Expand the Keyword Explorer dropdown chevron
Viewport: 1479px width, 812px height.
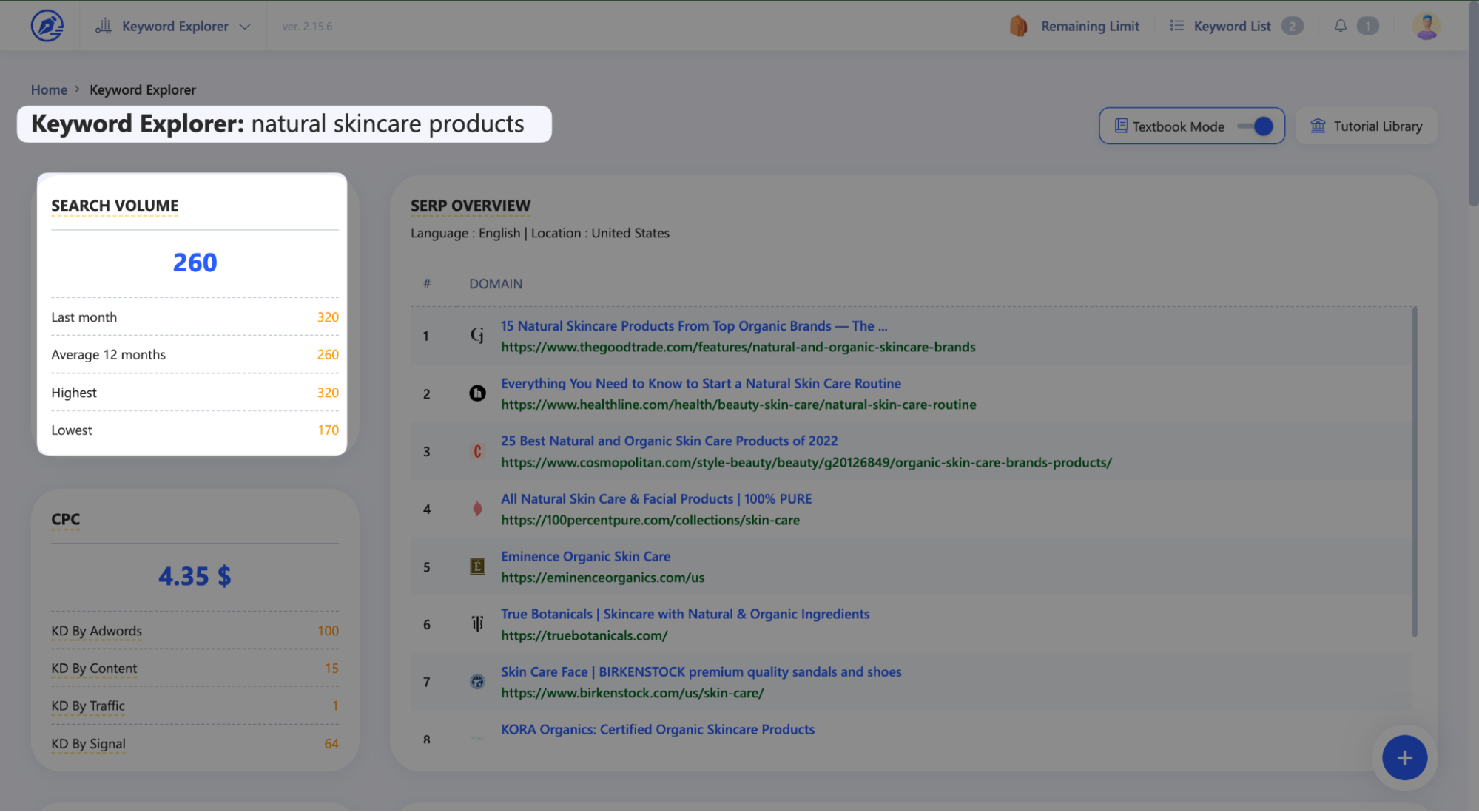[x=245, y=26]
